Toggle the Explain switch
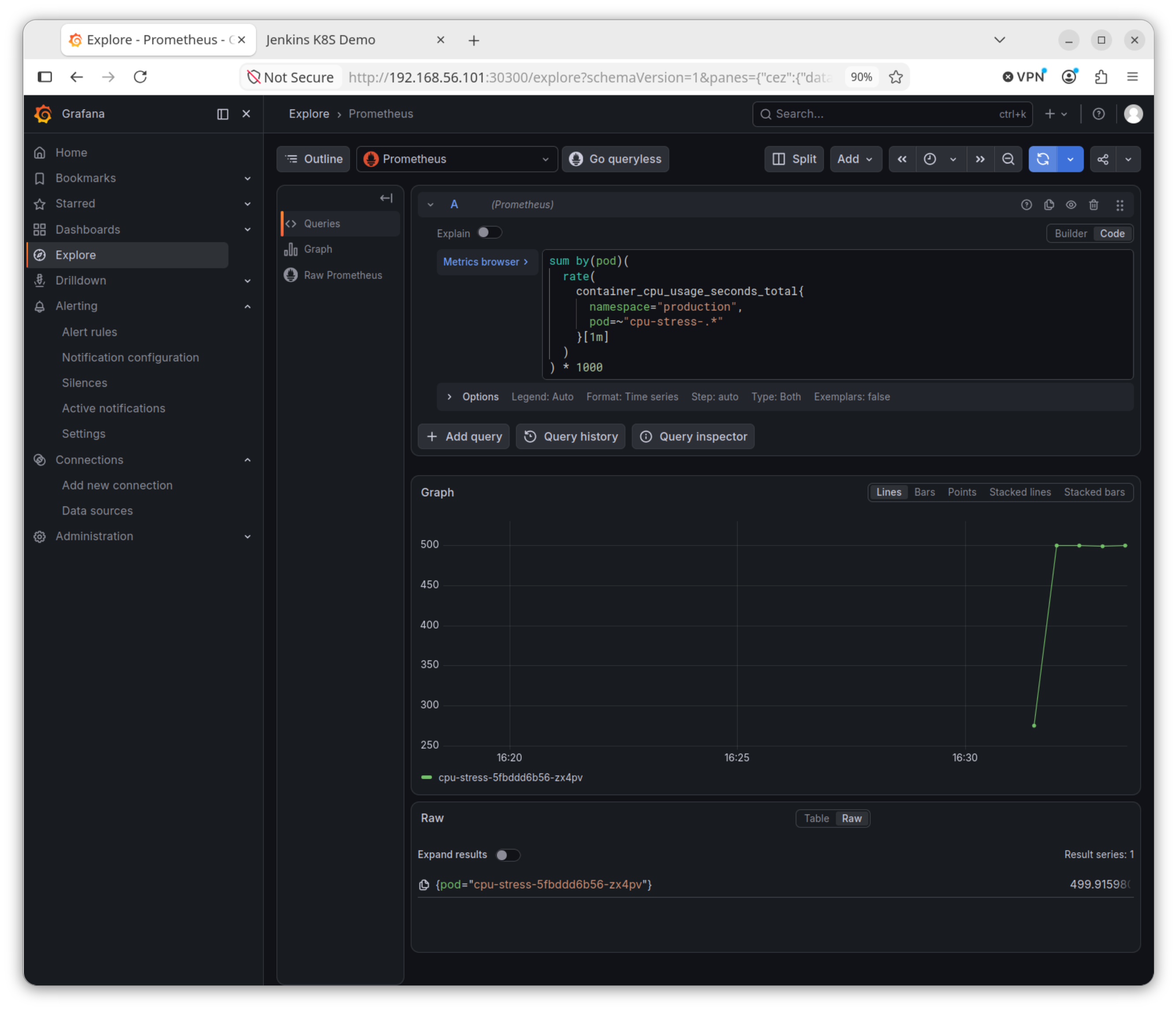Image resolution: width=1176 pixels, height=1011 pixels. 489,233
